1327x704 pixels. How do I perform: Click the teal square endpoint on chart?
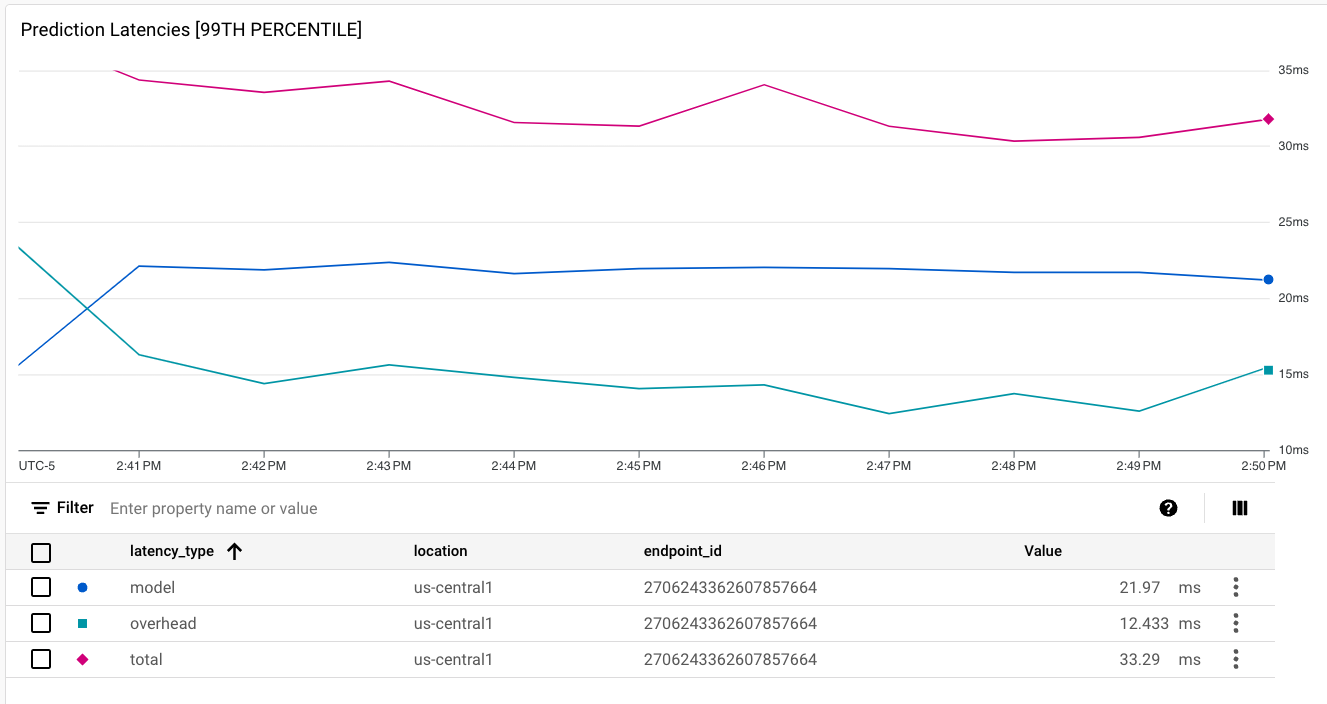[1268, 370]
